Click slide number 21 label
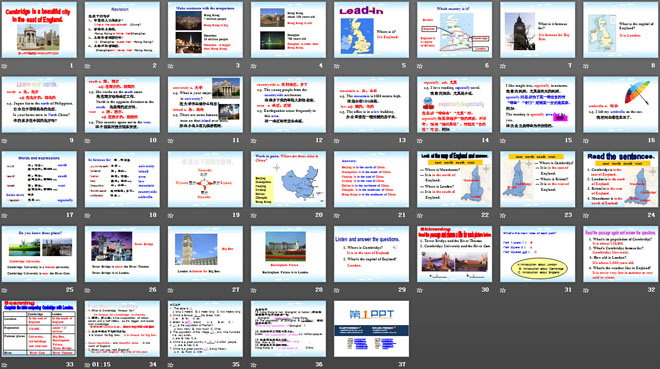The height and width of the screenshot is (369, 660). click(402, 215)
